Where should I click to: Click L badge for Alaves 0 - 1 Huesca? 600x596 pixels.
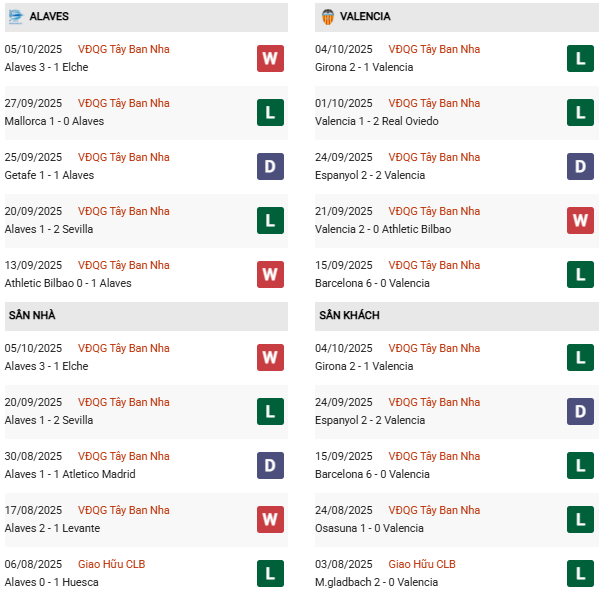(270, 573)
